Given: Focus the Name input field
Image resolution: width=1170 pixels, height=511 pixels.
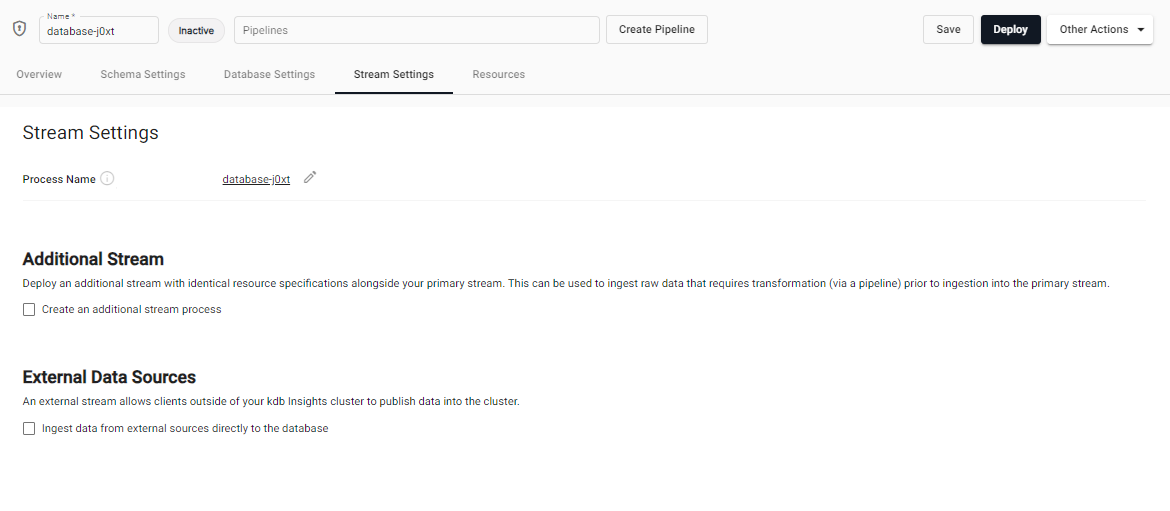Looking at the screenshot, I should (x=98, y=32).
